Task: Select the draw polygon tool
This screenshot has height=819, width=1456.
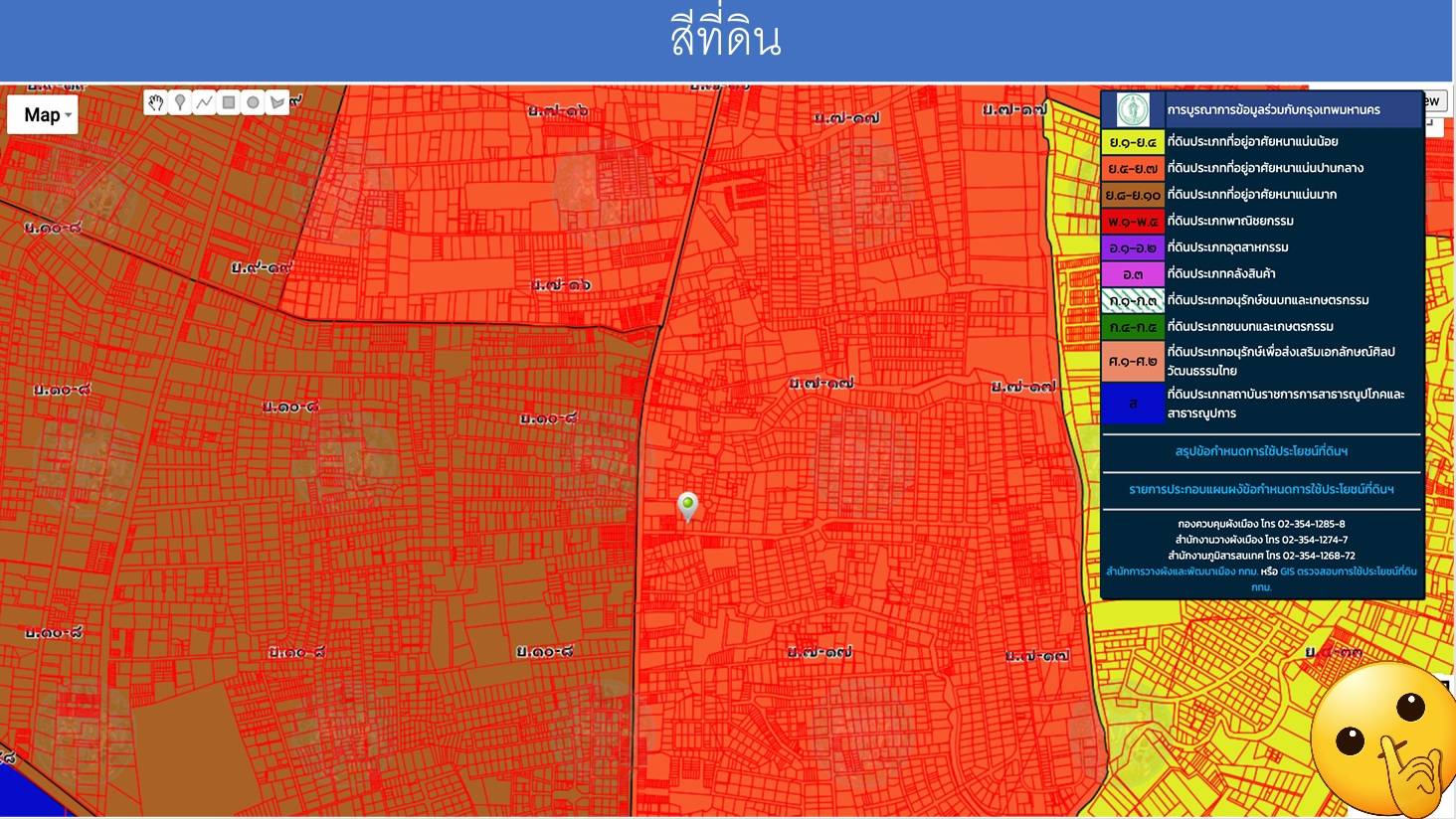Action: tap(277, 102)
